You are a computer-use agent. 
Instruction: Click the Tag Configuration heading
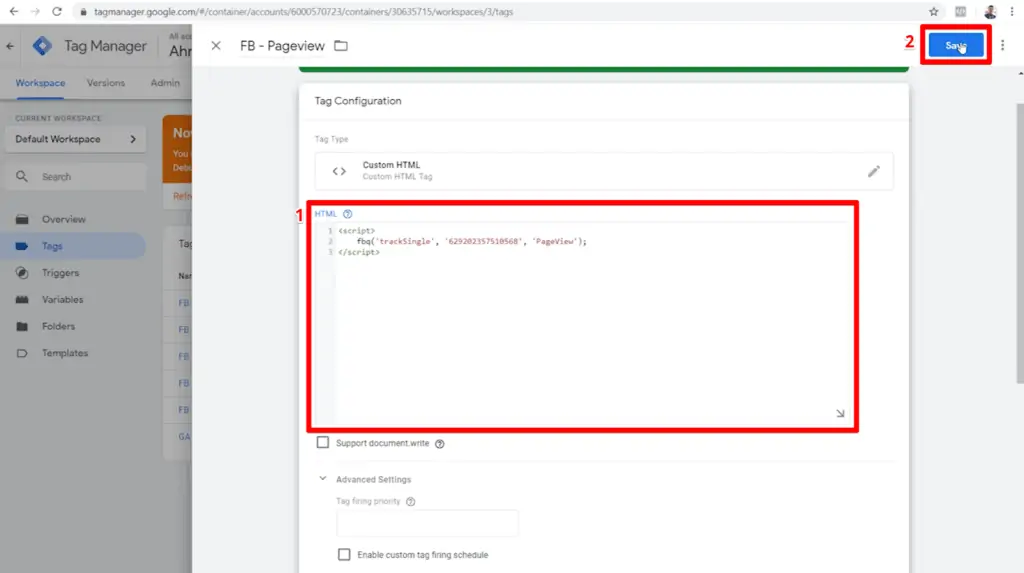(358, 101)
